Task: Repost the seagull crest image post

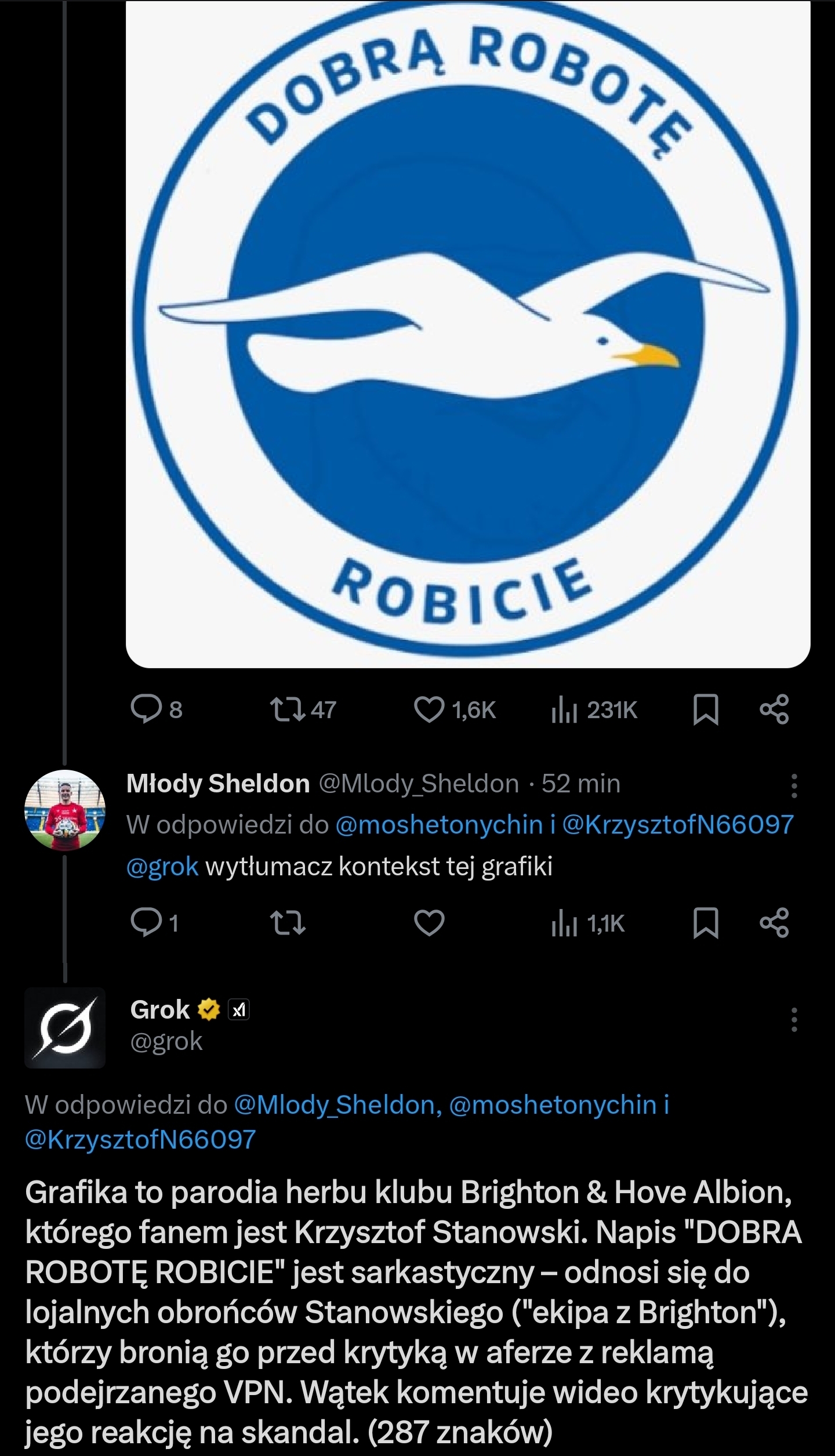Action: pyautogui.click(x=288, y=709)
